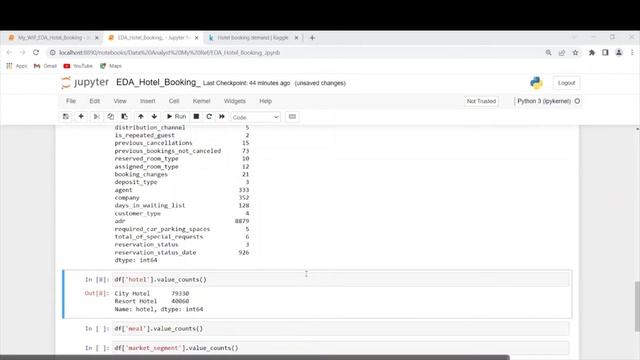Screen dimensions: 640x360
Task: Rename notebook title EDA_Hotel_Booking_
Action: click(x=158, y=82)
